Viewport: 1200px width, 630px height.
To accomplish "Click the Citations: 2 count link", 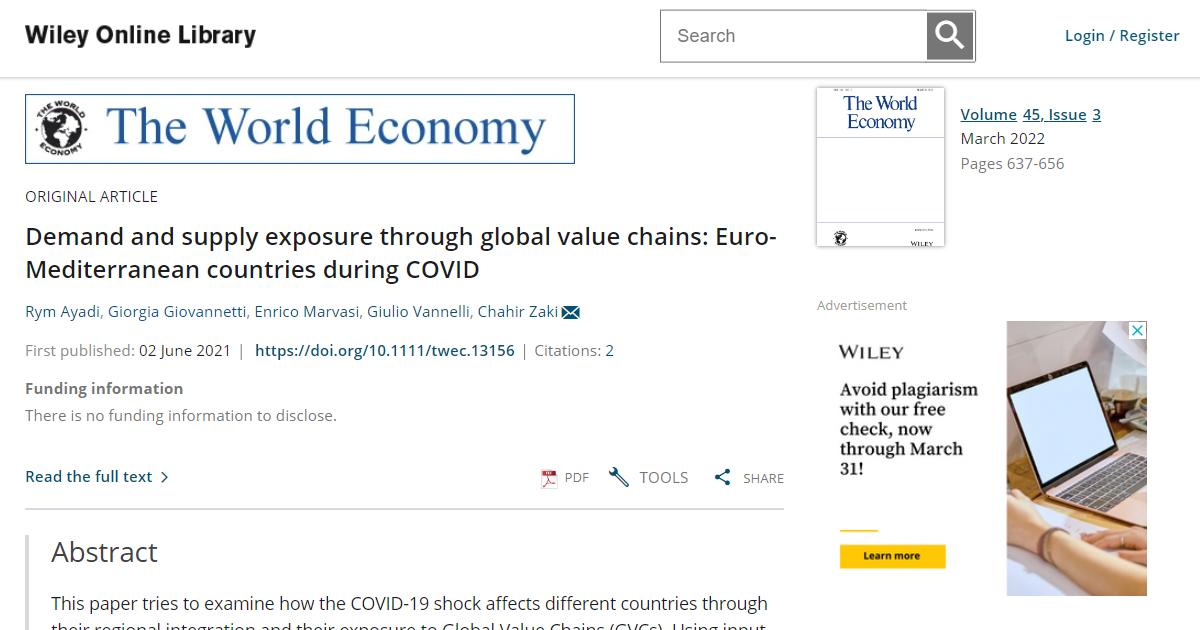I will (x=574, y=351).
